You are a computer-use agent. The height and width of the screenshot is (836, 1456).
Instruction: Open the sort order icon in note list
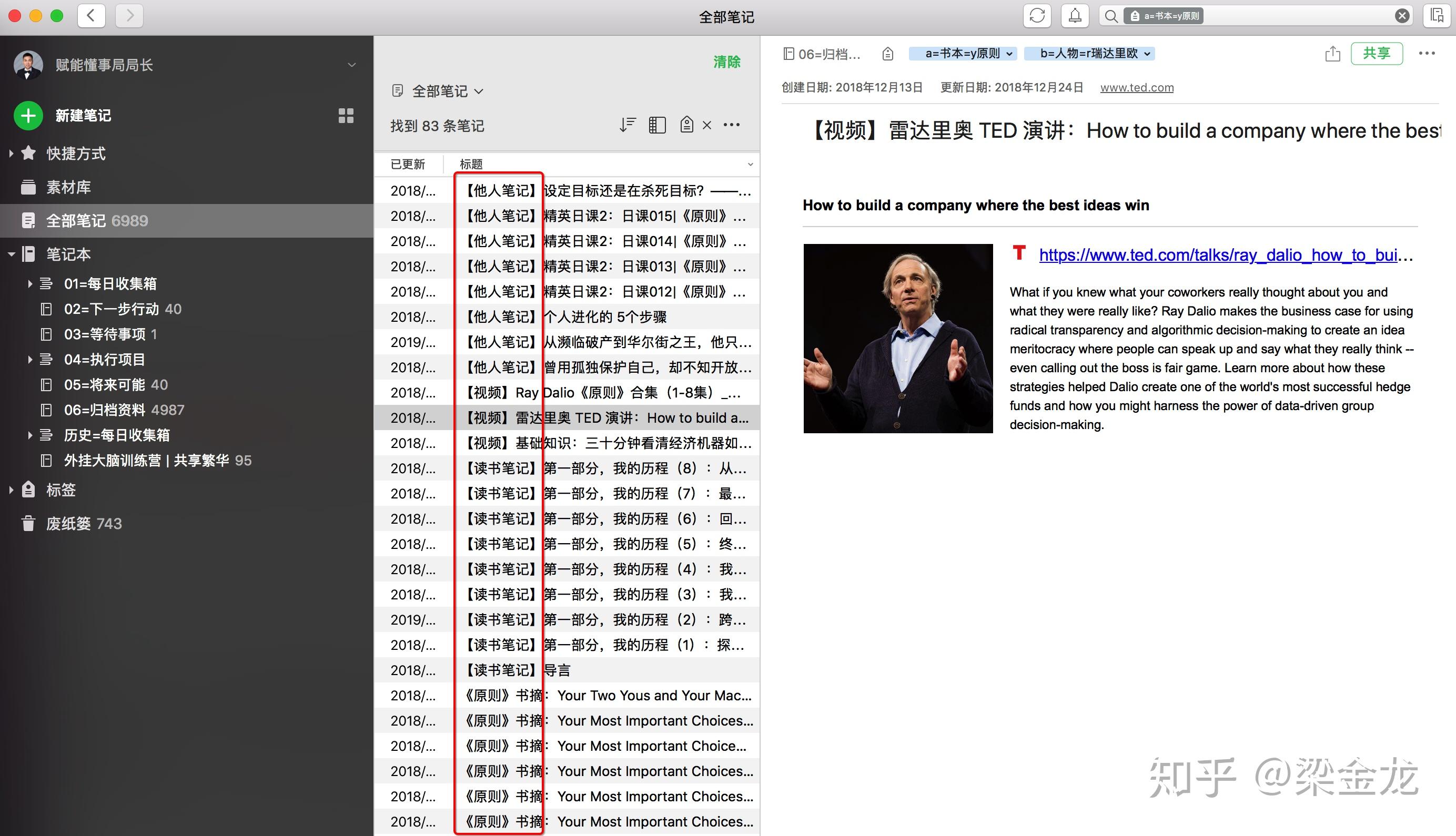click(627, 125)
